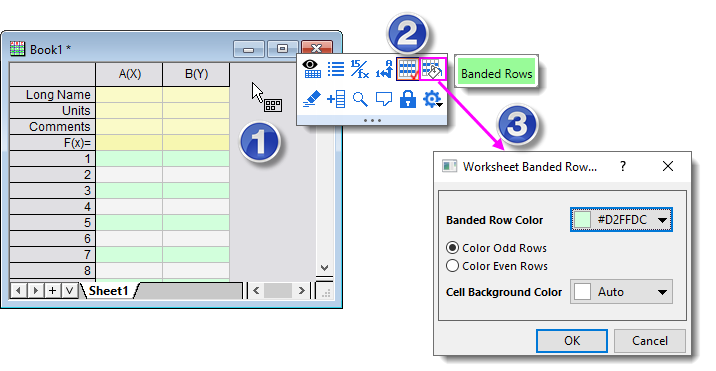Maximize the Book1 window
Image resolution: width=716 pixels, height=371 pixels.
282,49
